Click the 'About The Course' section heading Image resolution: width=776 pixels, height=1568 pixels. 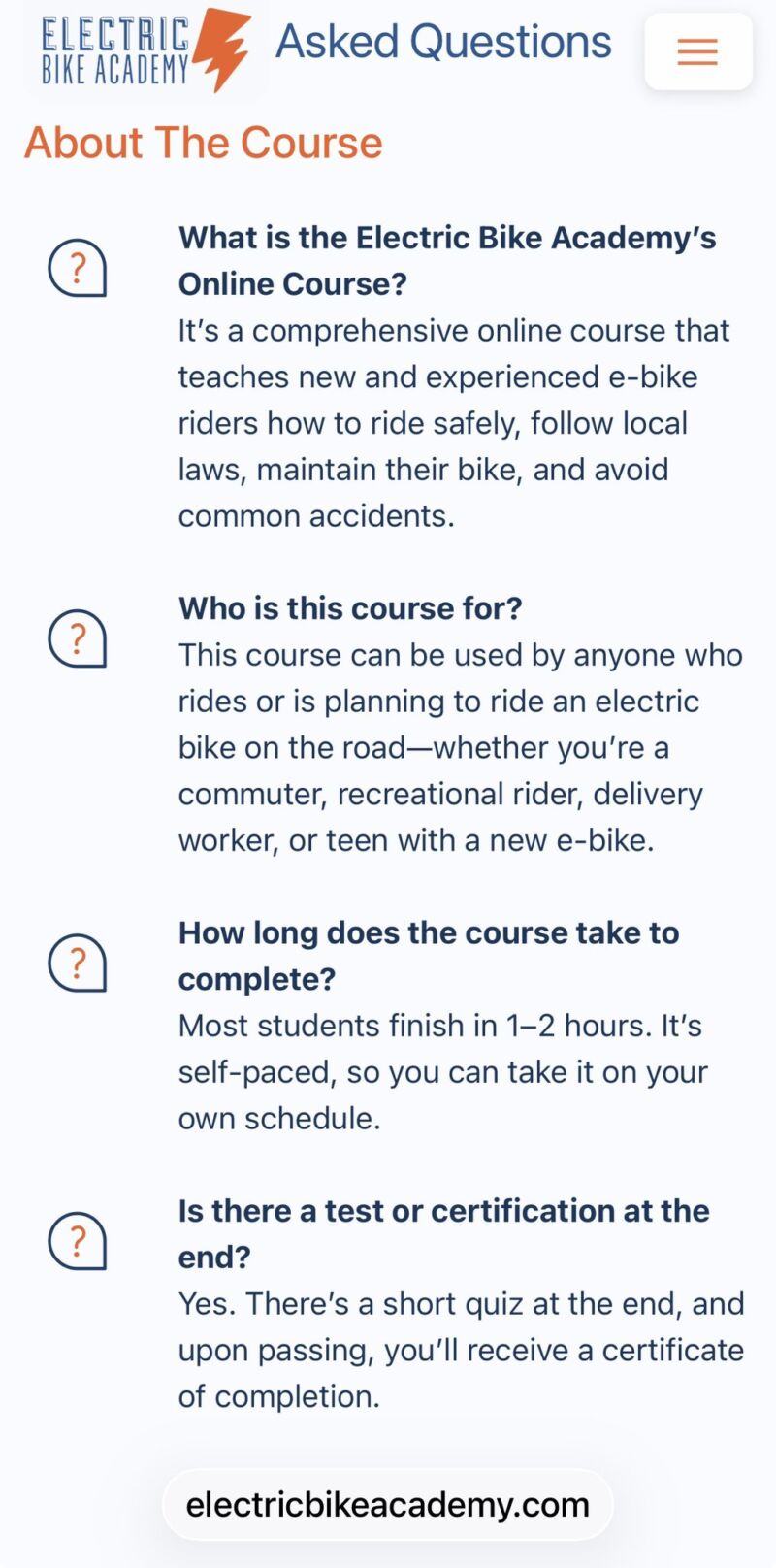[204, 143]
